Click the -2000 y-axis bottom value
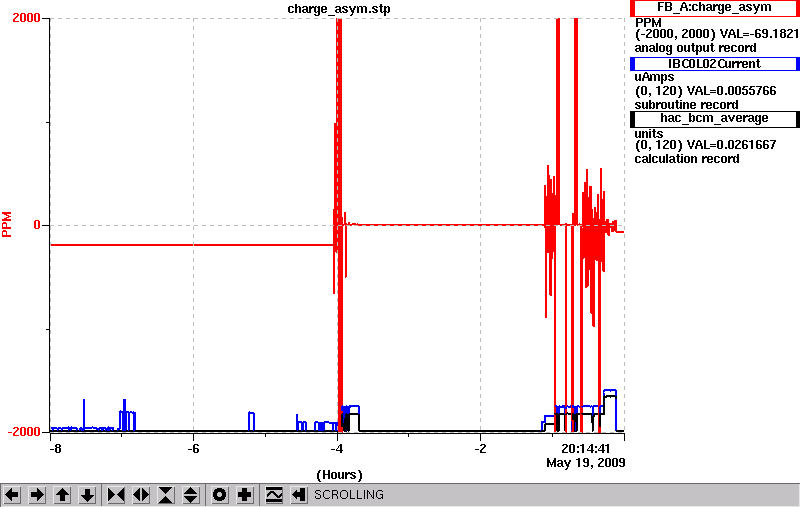800x507 pixels. [23, 432]
